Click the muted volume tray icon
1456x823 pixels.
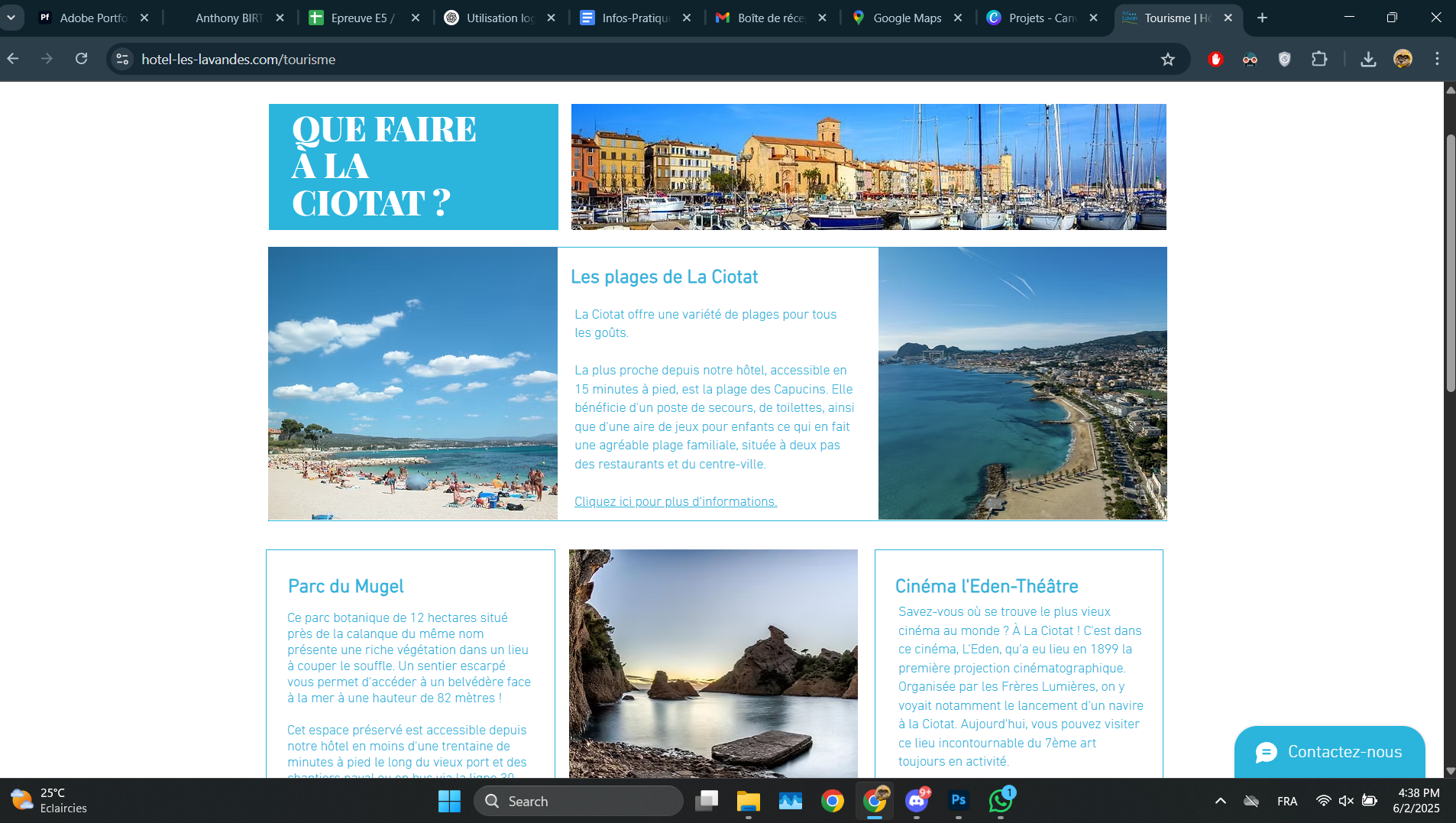coord(1346,801)
